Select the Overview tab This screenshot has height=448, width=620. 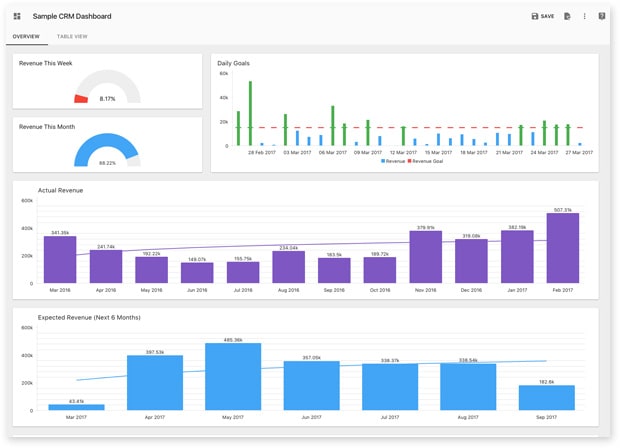[26, 36]
